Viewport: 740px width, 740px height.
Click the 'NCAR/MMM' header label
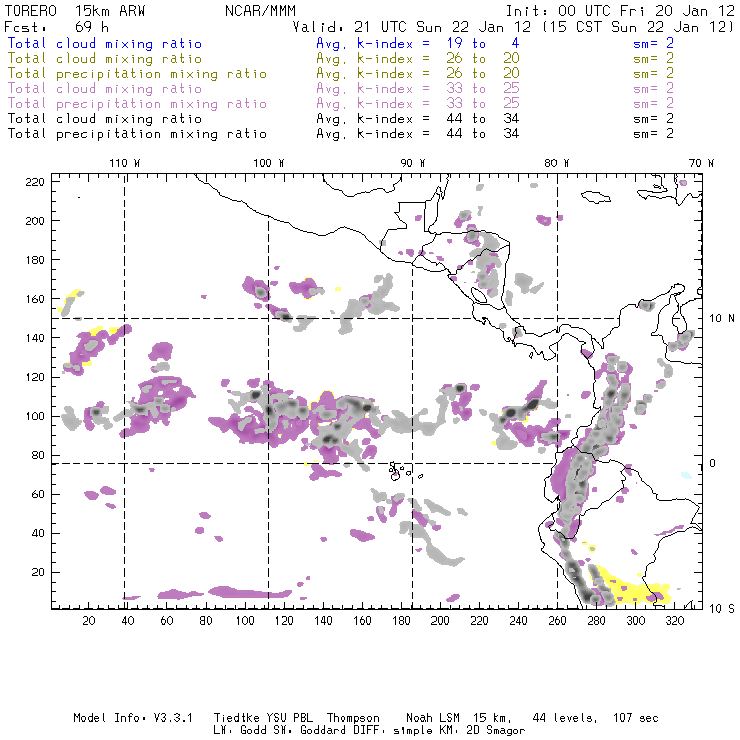260,11
